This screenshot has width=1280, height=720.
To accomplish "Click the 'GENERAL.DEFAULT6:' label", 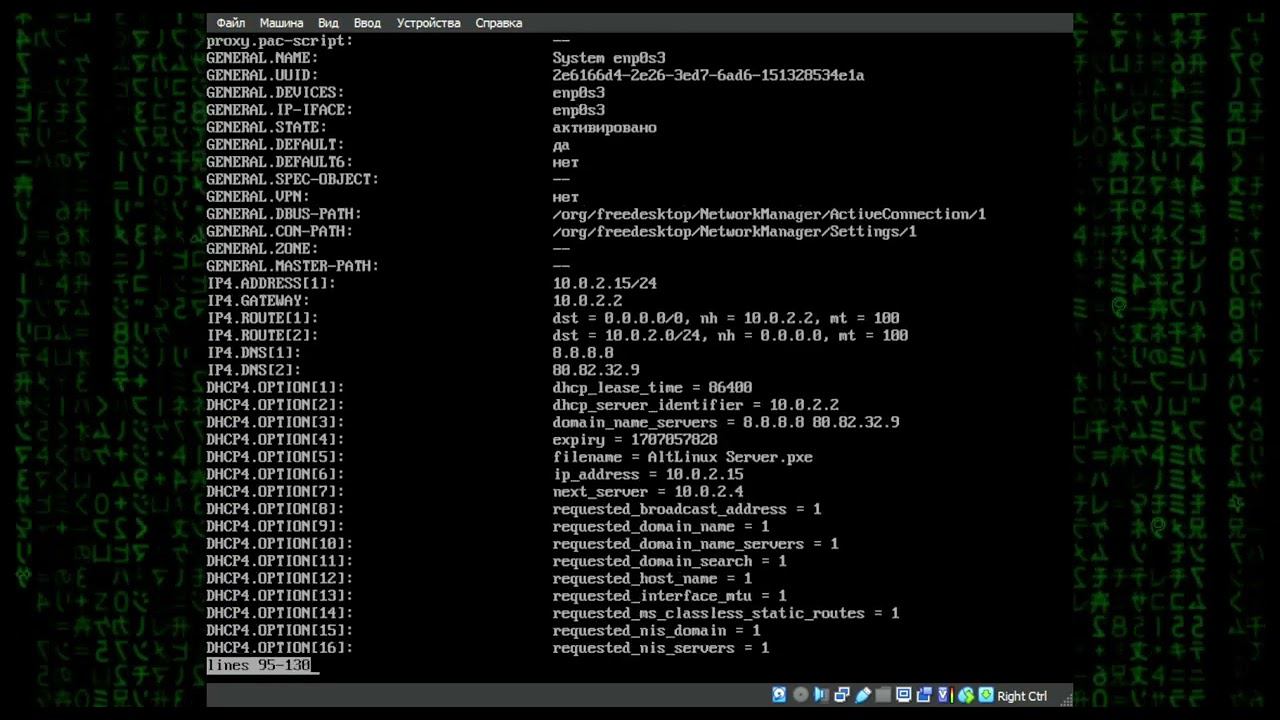I will (x=280, y=162).
